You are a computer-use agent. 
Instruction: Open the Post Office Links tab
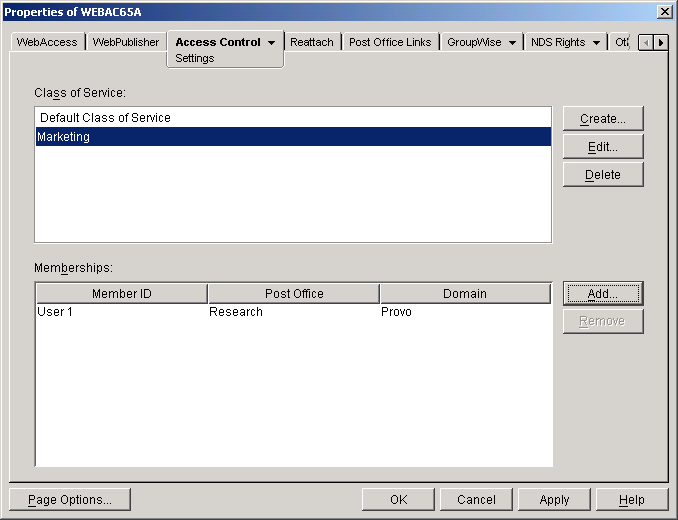[x=390, y=42]
